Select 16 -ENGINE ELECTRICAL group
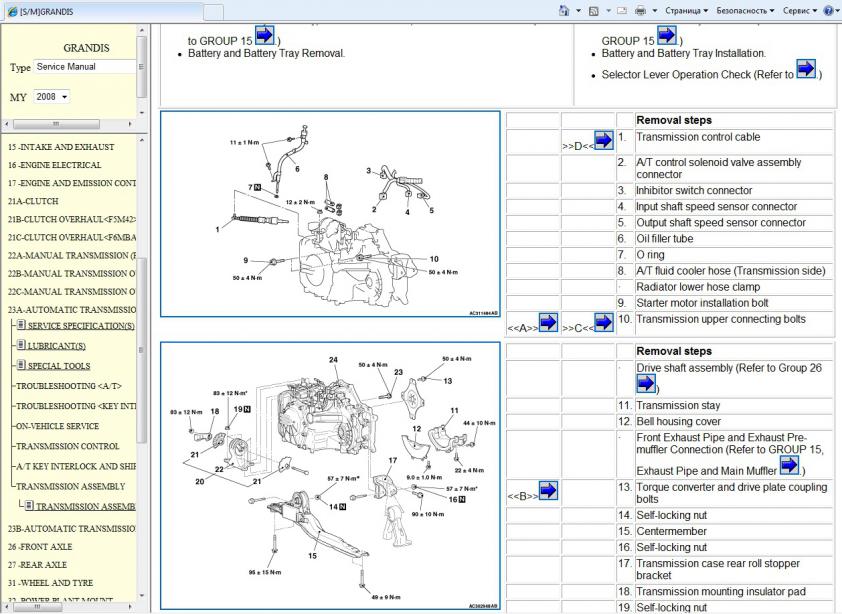 [x=54, y=165]
